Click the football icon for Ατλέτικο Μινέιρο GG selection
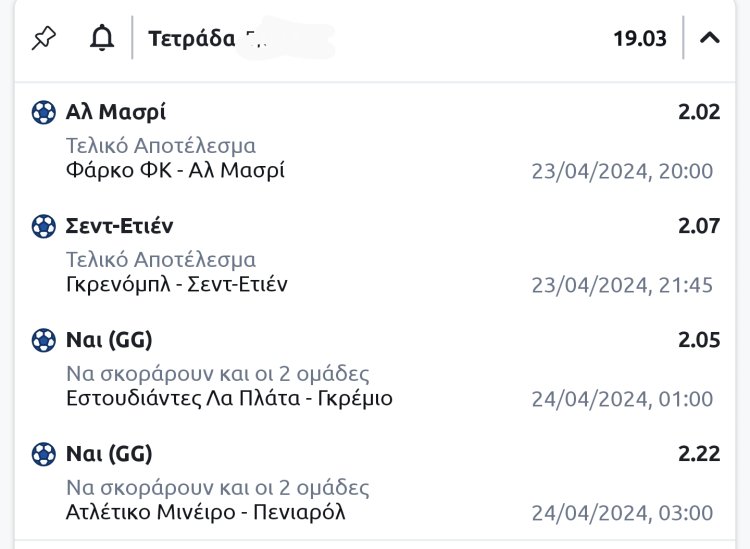The height and width of the screenshot is (549, 750). (44, 455)
